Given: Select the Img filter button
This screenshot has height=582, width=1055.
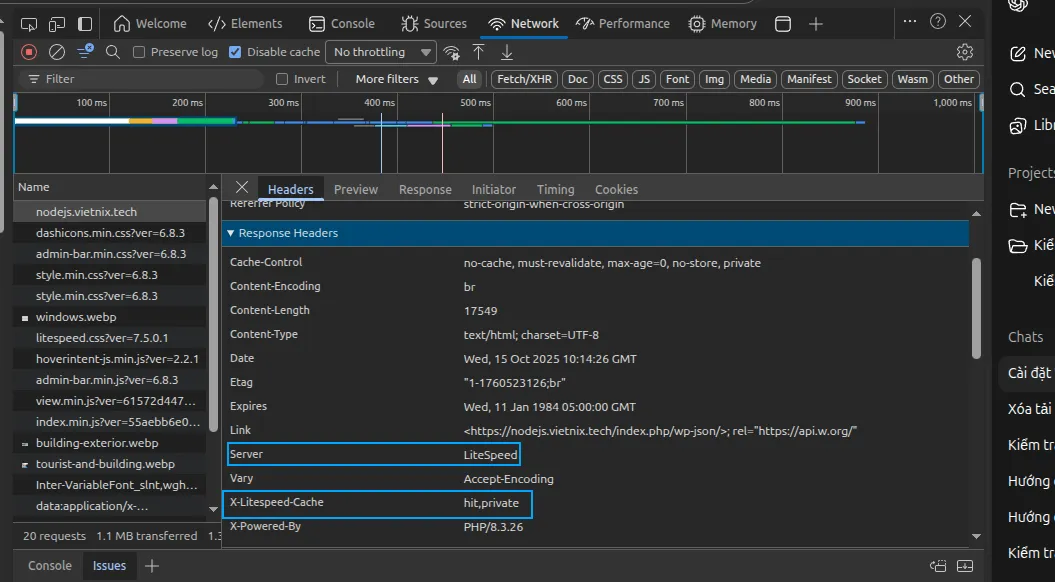Looking at the screenshot, I should (714, 79).
